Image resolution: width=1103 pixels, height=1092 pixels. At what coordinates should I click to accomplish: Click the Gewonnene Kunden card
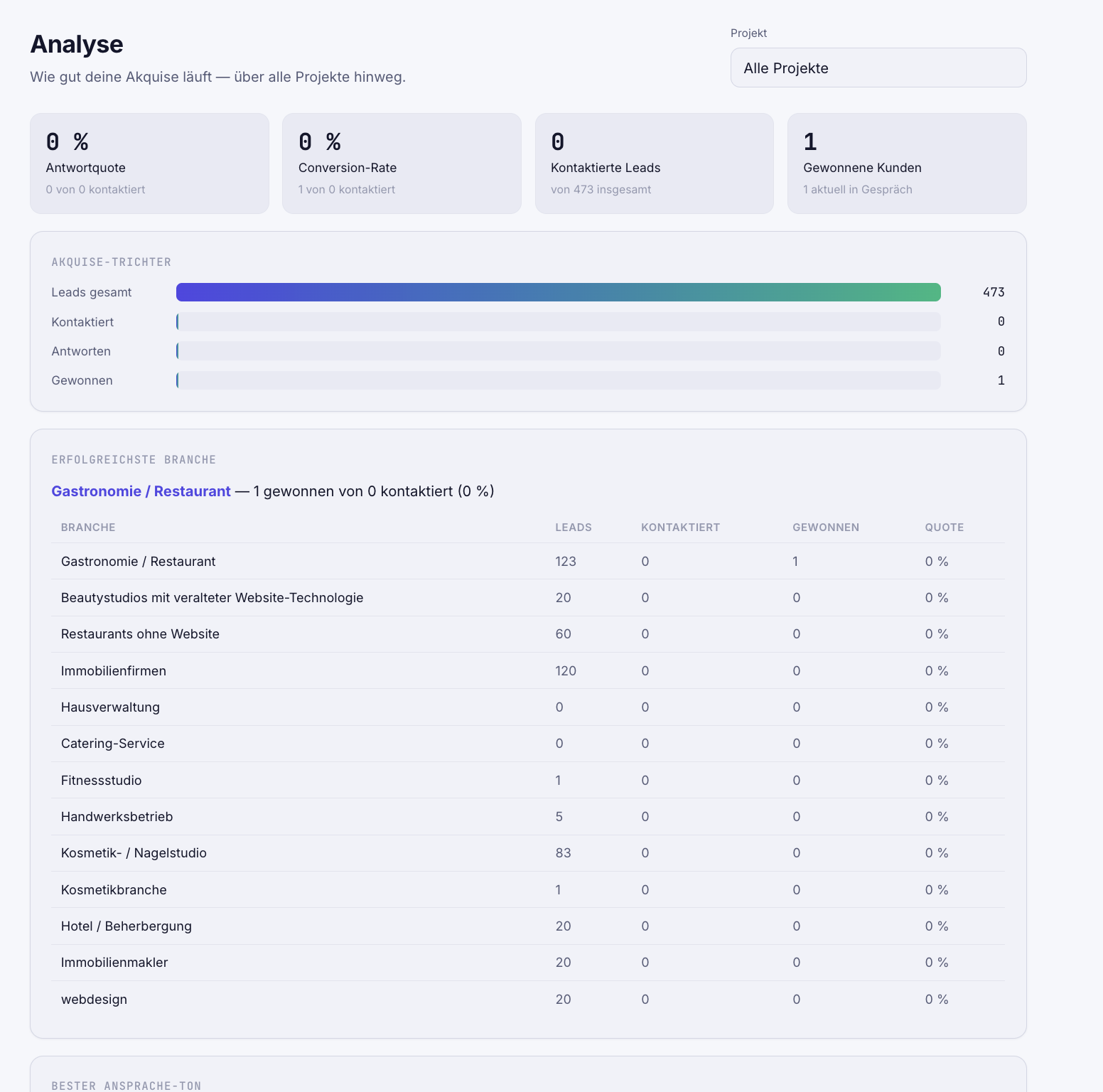click(x=907, y=164)
